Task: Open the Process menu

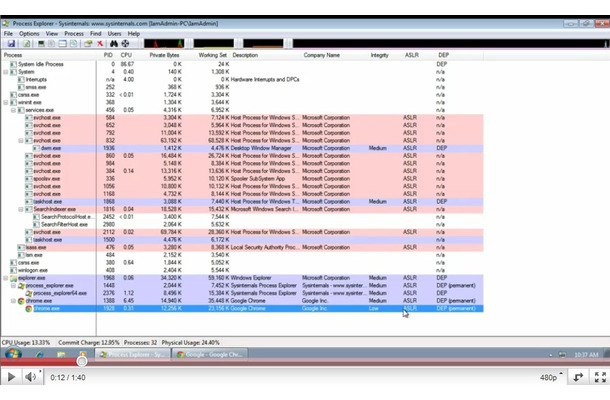Action: click(74, 34)
